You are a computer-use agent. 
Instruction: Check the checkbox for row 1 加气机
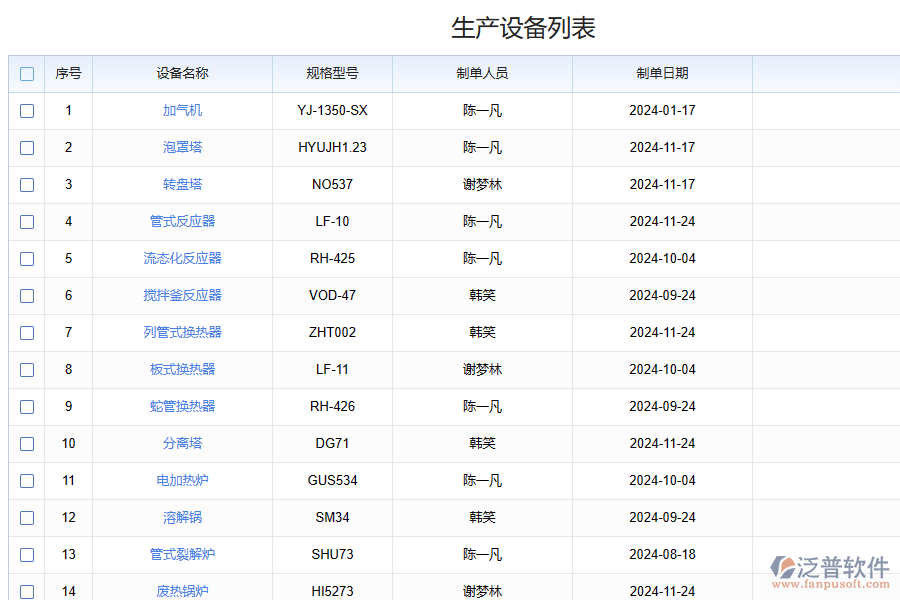tap(26, 111)
